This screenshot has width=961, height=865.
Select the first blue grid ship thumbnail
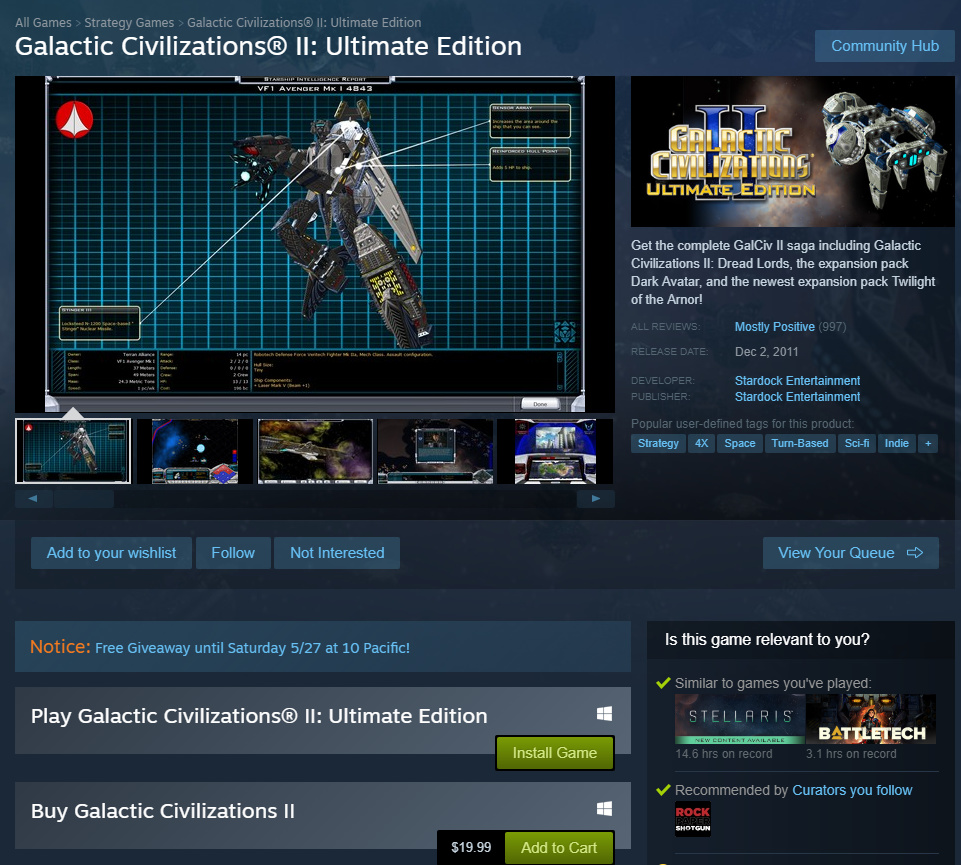[73, 451]
